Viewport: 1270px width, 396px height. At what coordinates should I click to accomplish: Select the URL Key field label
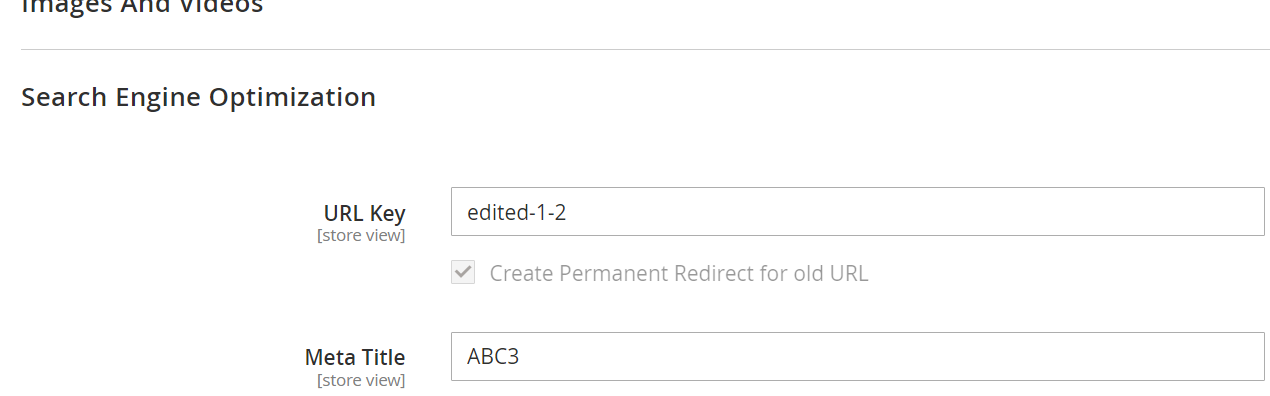tap(364, 213)
